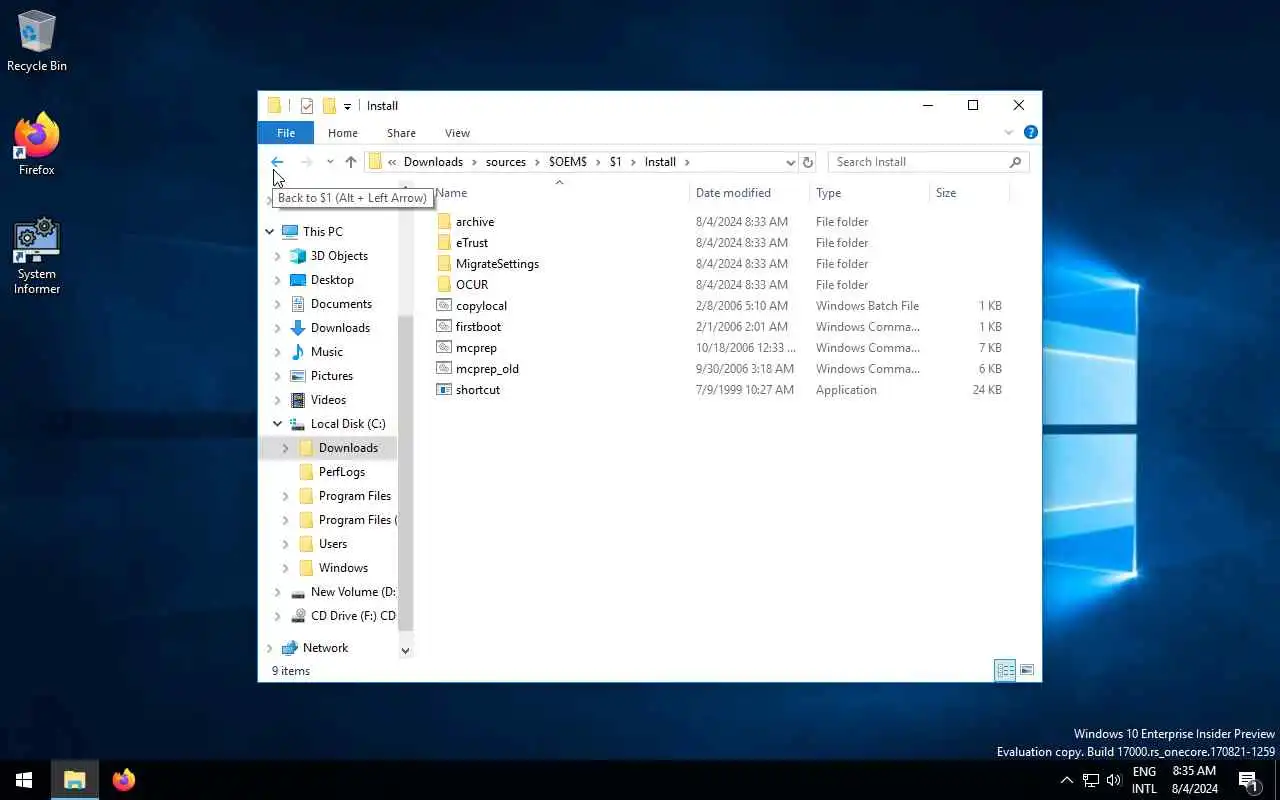Image resolution: width=1280 pixels, height=800 pixels.
Task: Collapse the This PC tree node
Action: click(x=269, y=232)
